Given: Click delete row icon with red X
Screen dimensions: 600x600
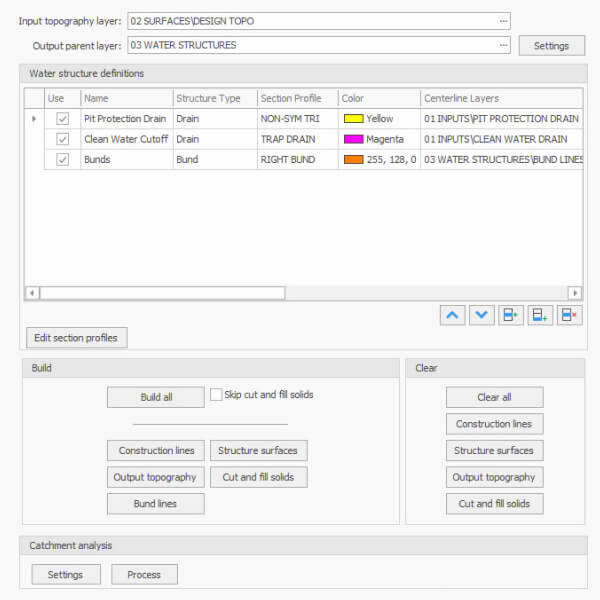Looking at the screenshot, I should click(569, 315).
